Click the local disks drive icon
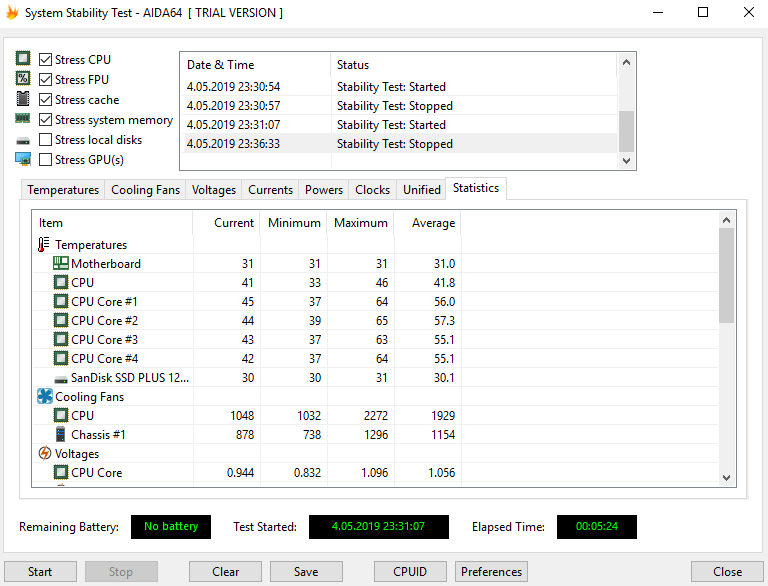The image size is (768, 586). [x=23, y=141]
